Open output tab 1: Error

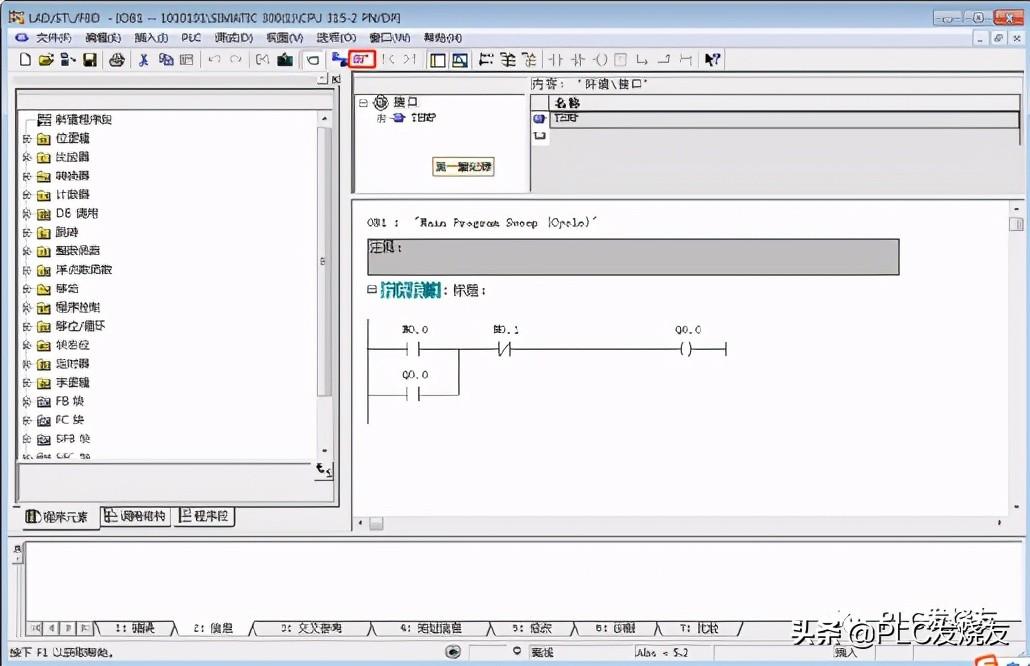click(x=135, y=629)
